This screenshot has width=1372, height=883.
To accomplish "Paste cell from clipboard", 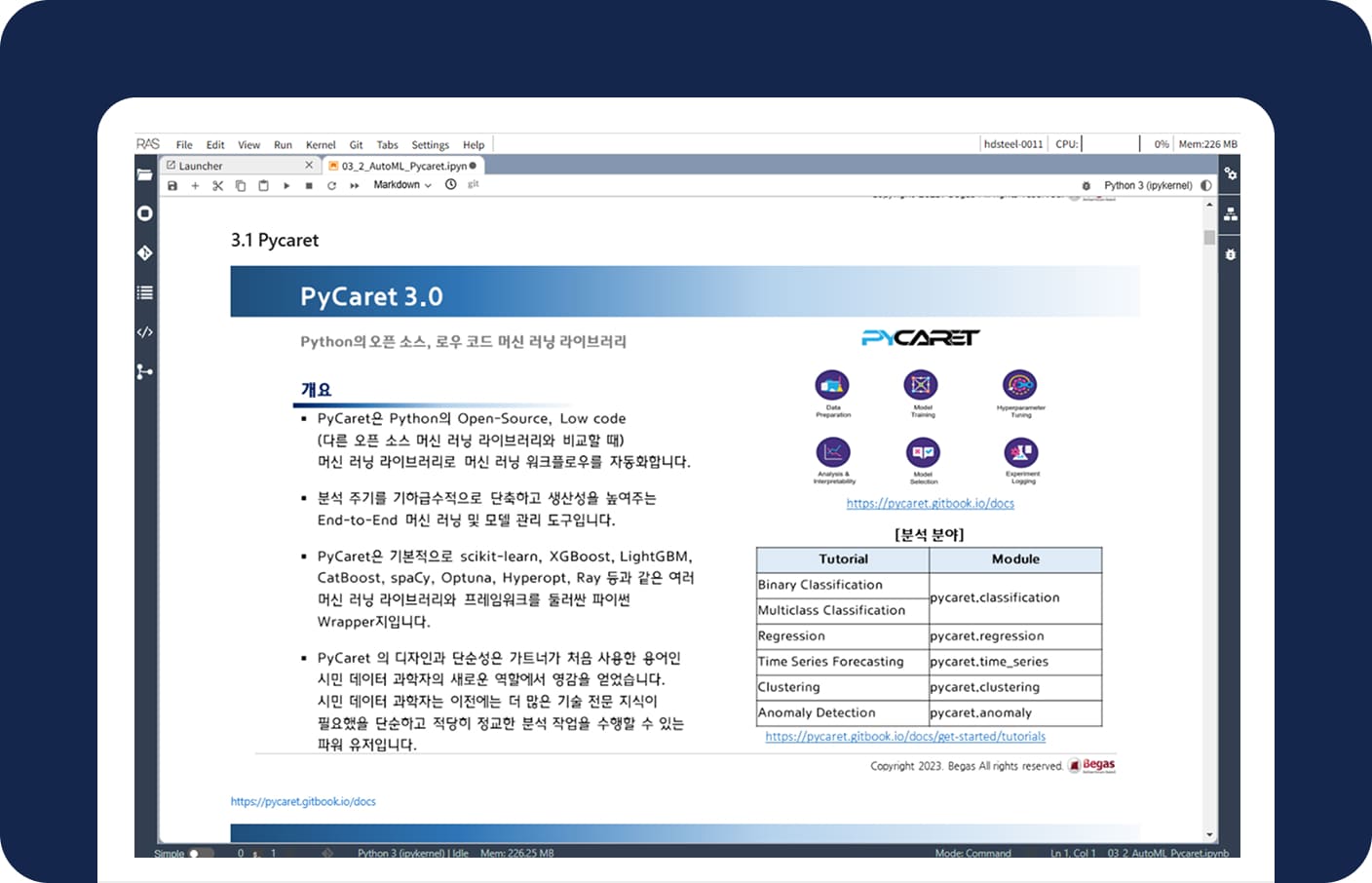I will [x=263, y=185].
